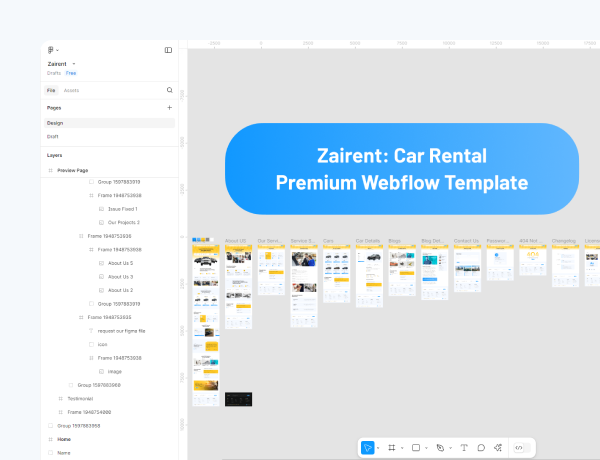Select the Frame 1948753935 layer

click(x=109, y=317)
